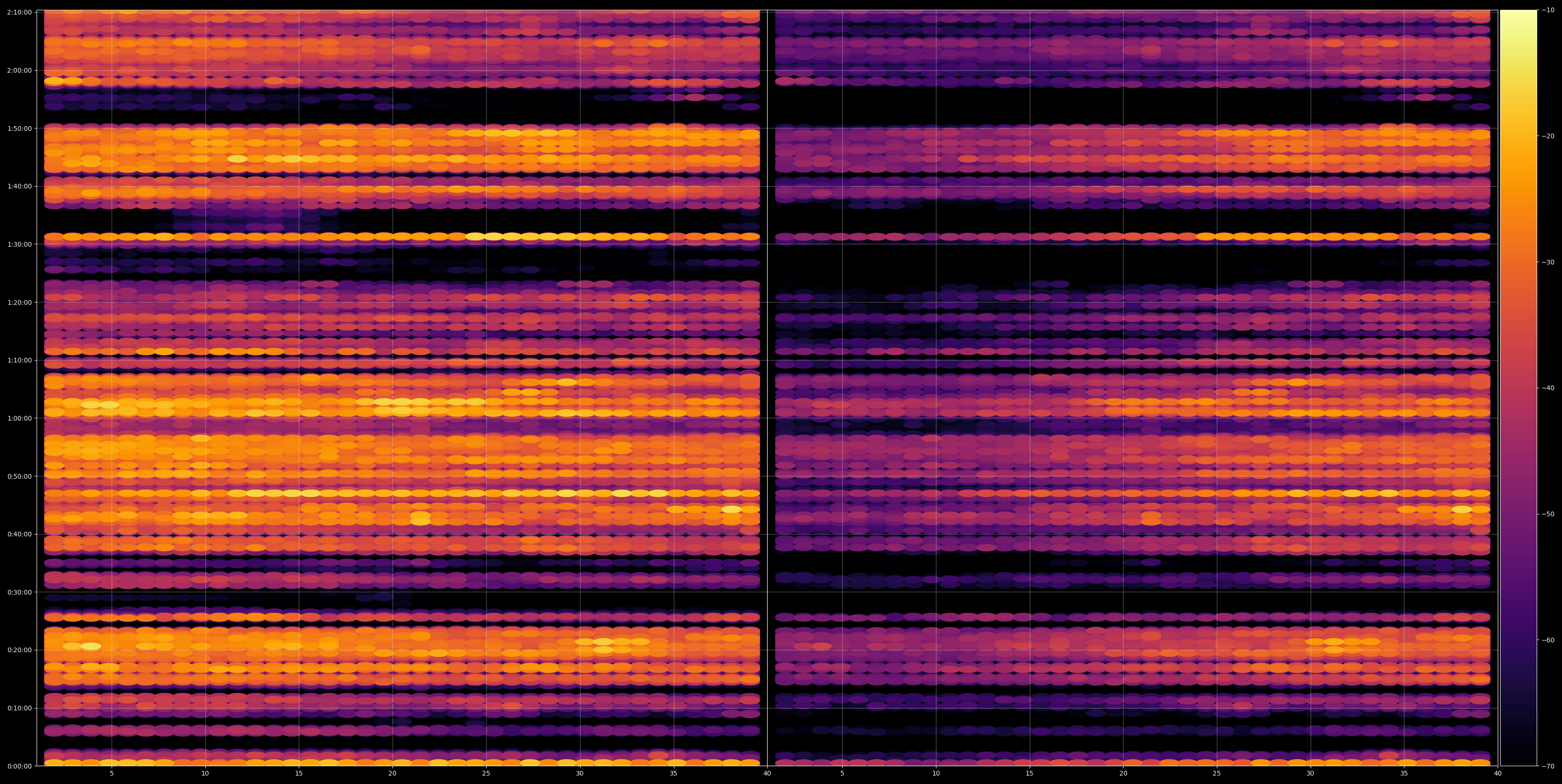Click the -20 colorbar tick label
The height and width of the screenshot is (784, 1562).
coord(1547,136)
